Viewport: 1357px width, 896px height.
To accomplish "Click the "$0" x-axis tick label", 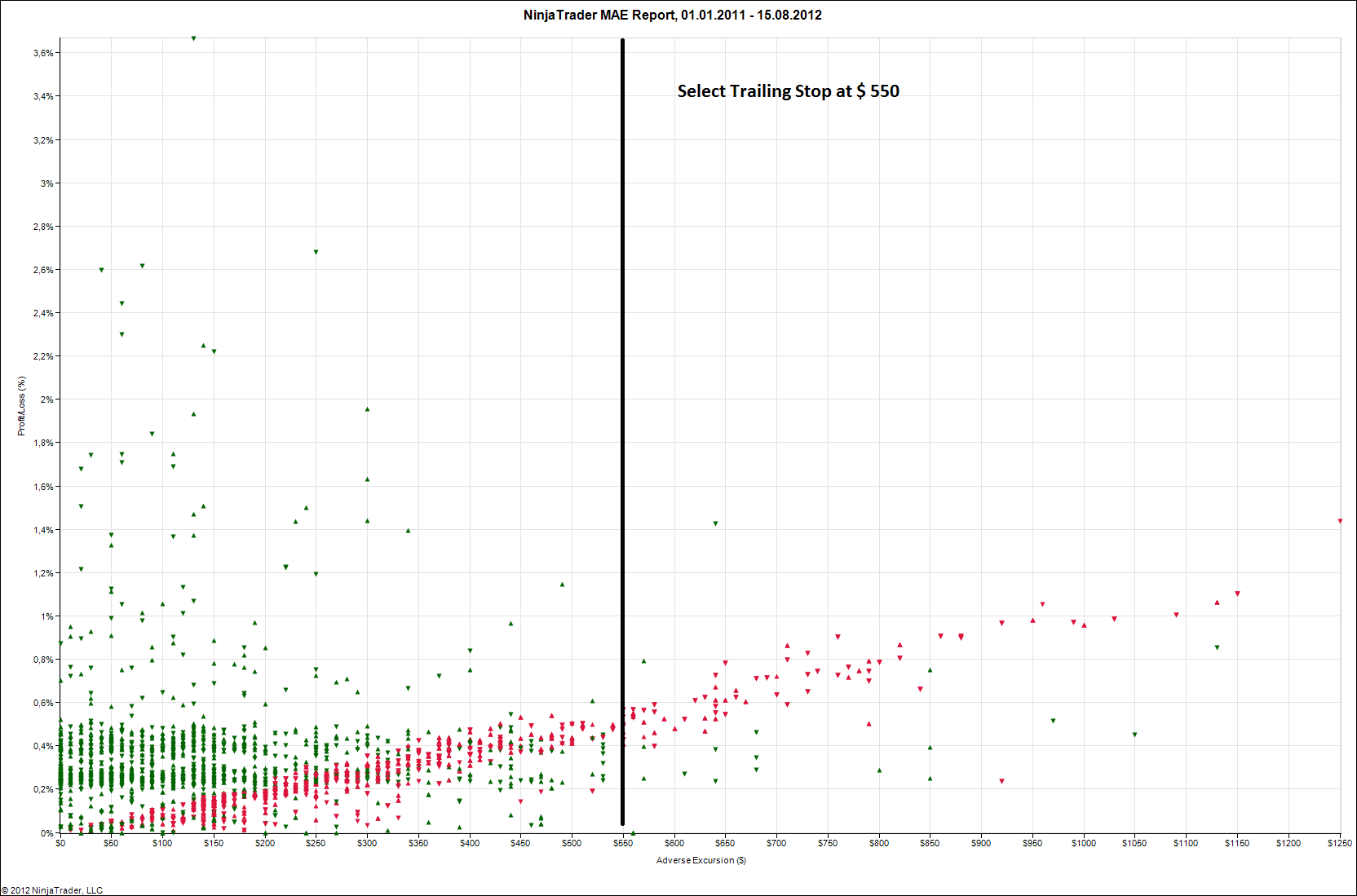I will (x=60, y=843).
